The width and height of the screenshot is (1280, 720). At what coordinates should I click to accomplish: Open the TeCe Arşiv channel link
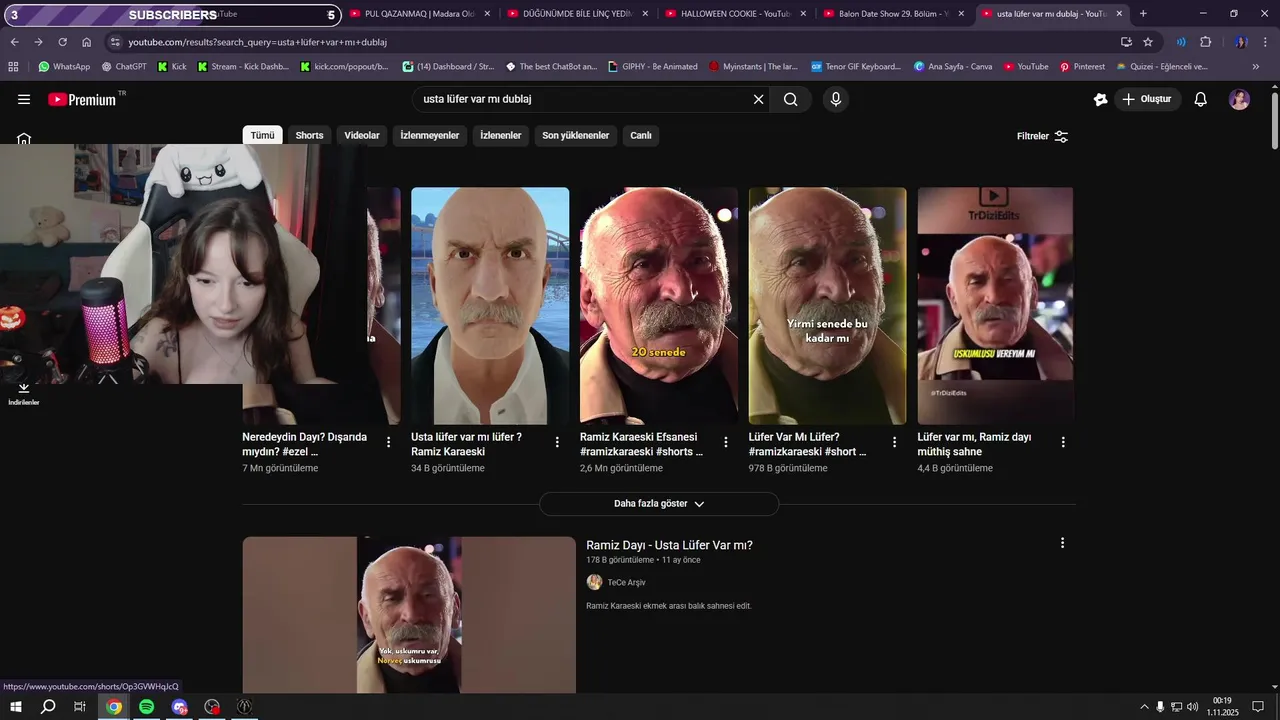[x=626, y=583]
